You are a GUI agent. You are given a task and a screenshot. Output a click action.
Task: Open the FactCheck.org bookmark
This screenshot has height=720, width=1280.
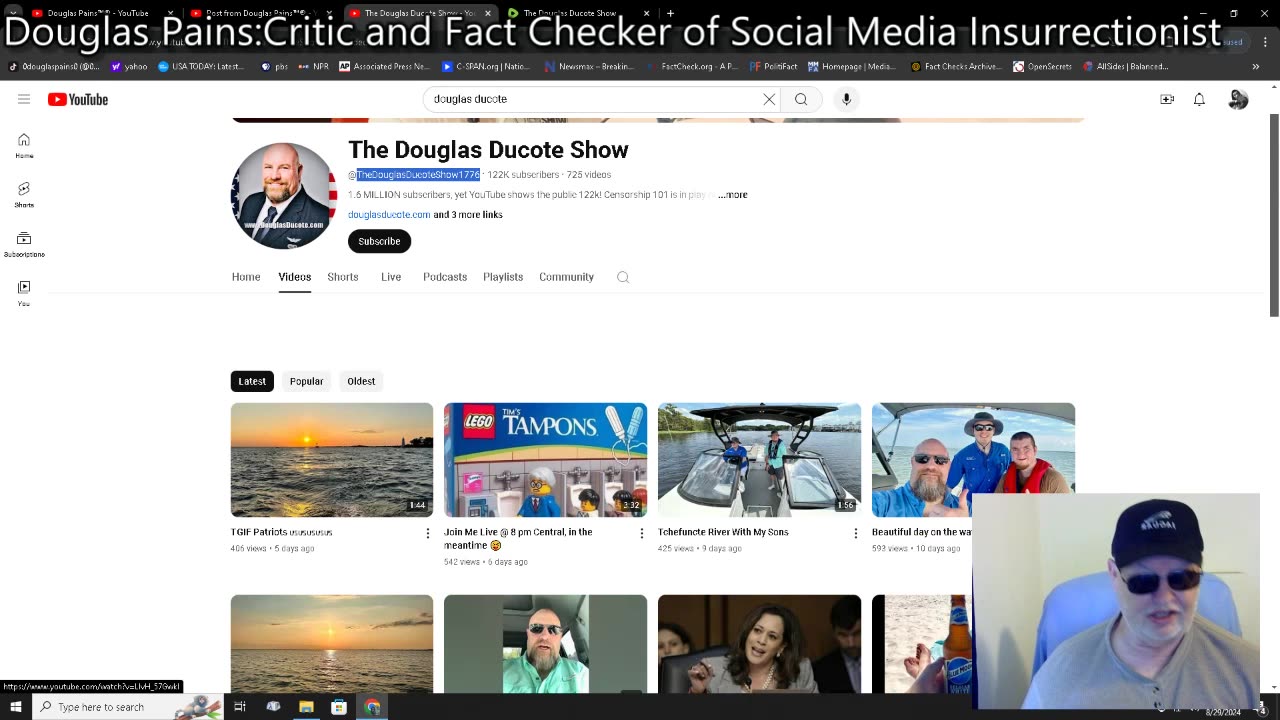click(x=692, y=66)
